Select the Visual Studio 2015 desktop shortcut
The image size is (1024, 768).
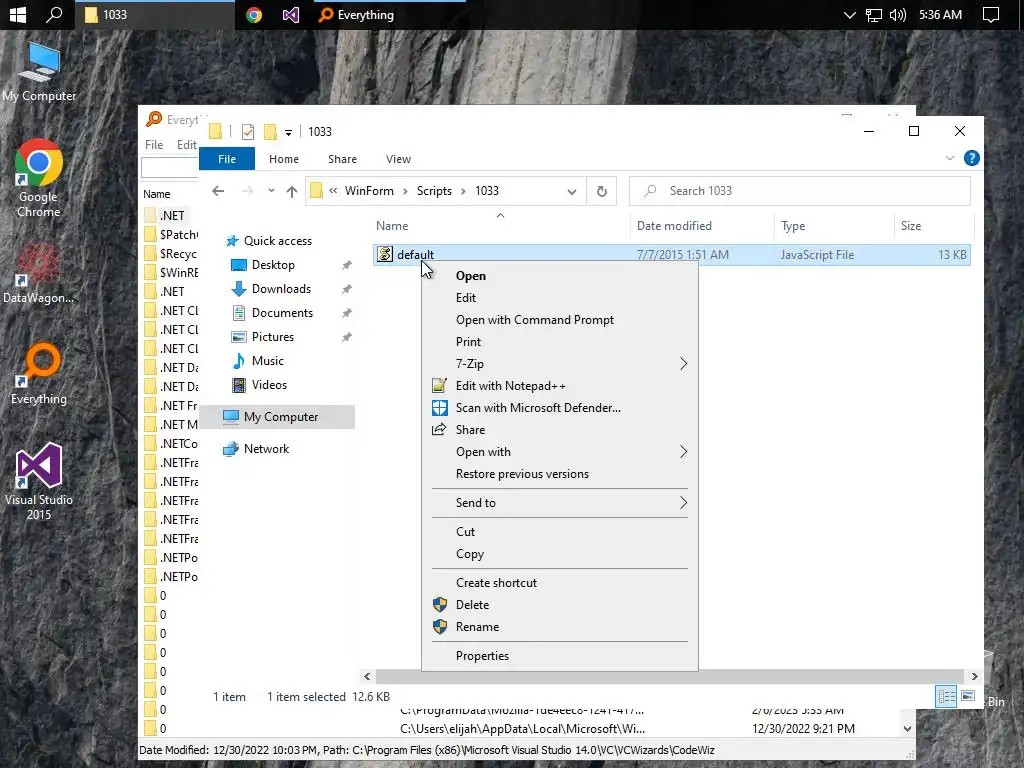[39, 481]
